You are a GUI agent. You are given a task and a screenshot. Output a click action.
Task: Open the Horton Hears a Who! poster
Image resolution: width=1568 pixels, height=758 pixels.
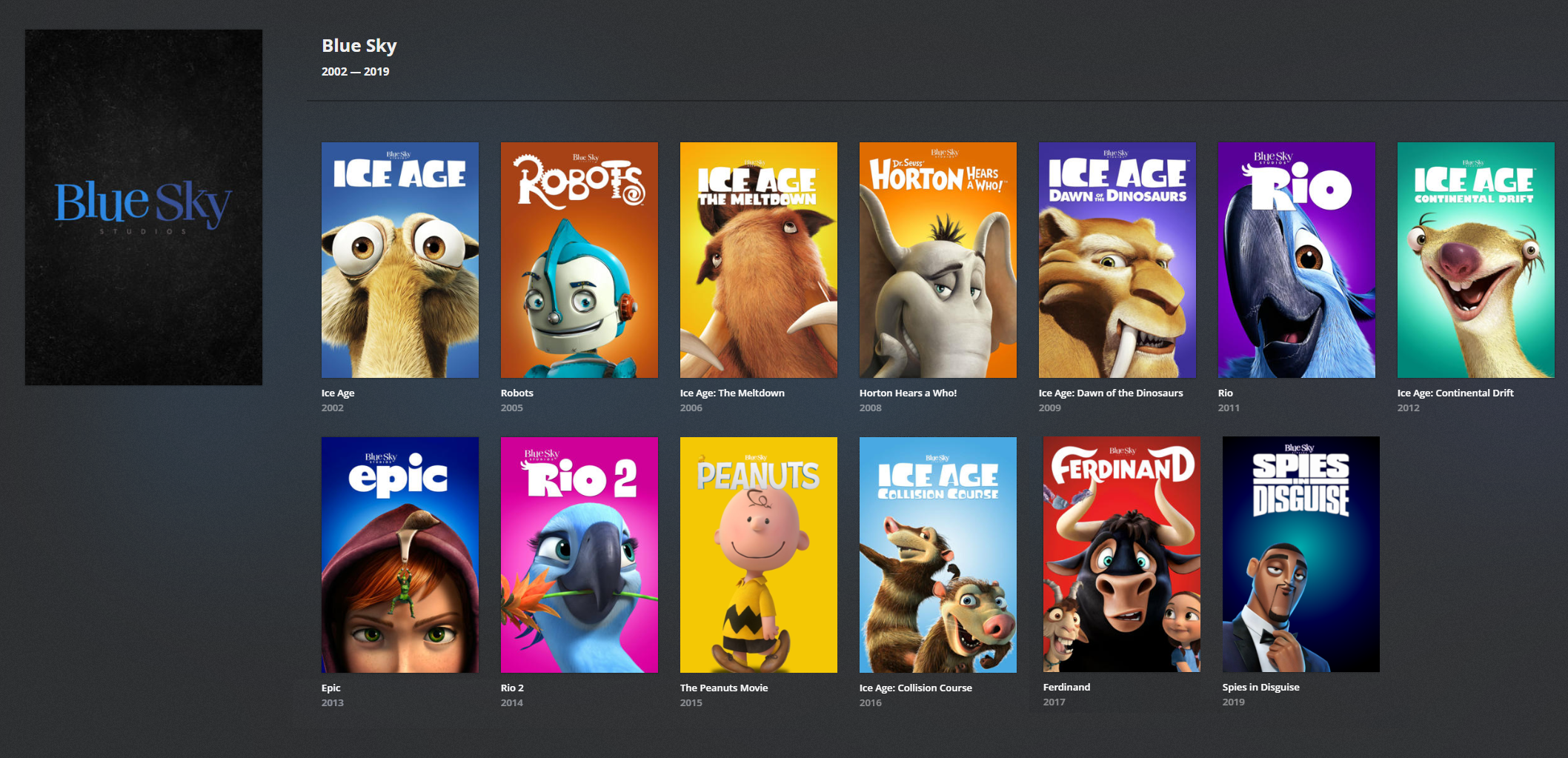point(938,260)
